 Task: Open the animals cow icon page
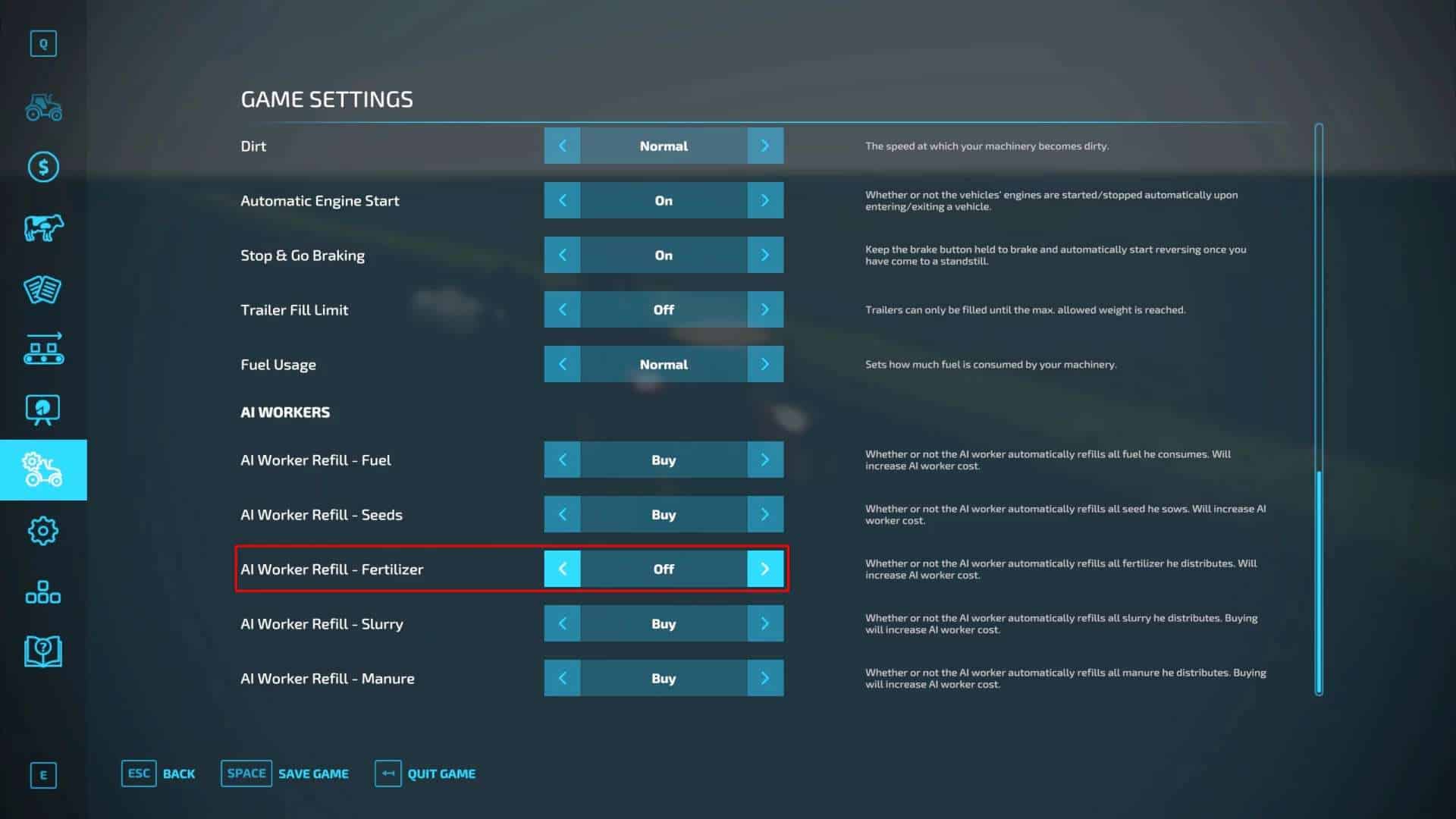point(43,227)
